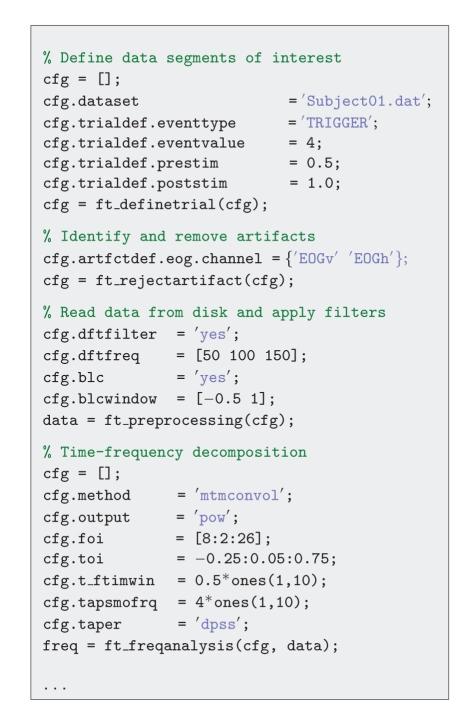Click the 'TRIGGER' eventtype string

click(337, 123)
